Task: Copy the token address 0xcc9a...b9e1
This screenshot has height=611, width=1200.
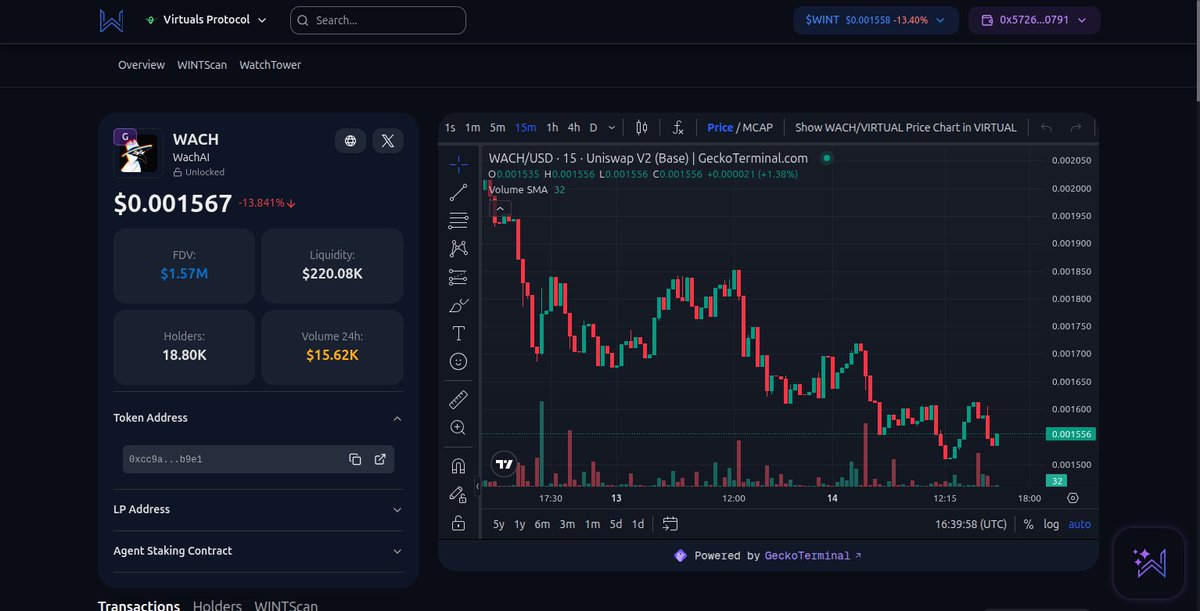Action: (355, 459)
